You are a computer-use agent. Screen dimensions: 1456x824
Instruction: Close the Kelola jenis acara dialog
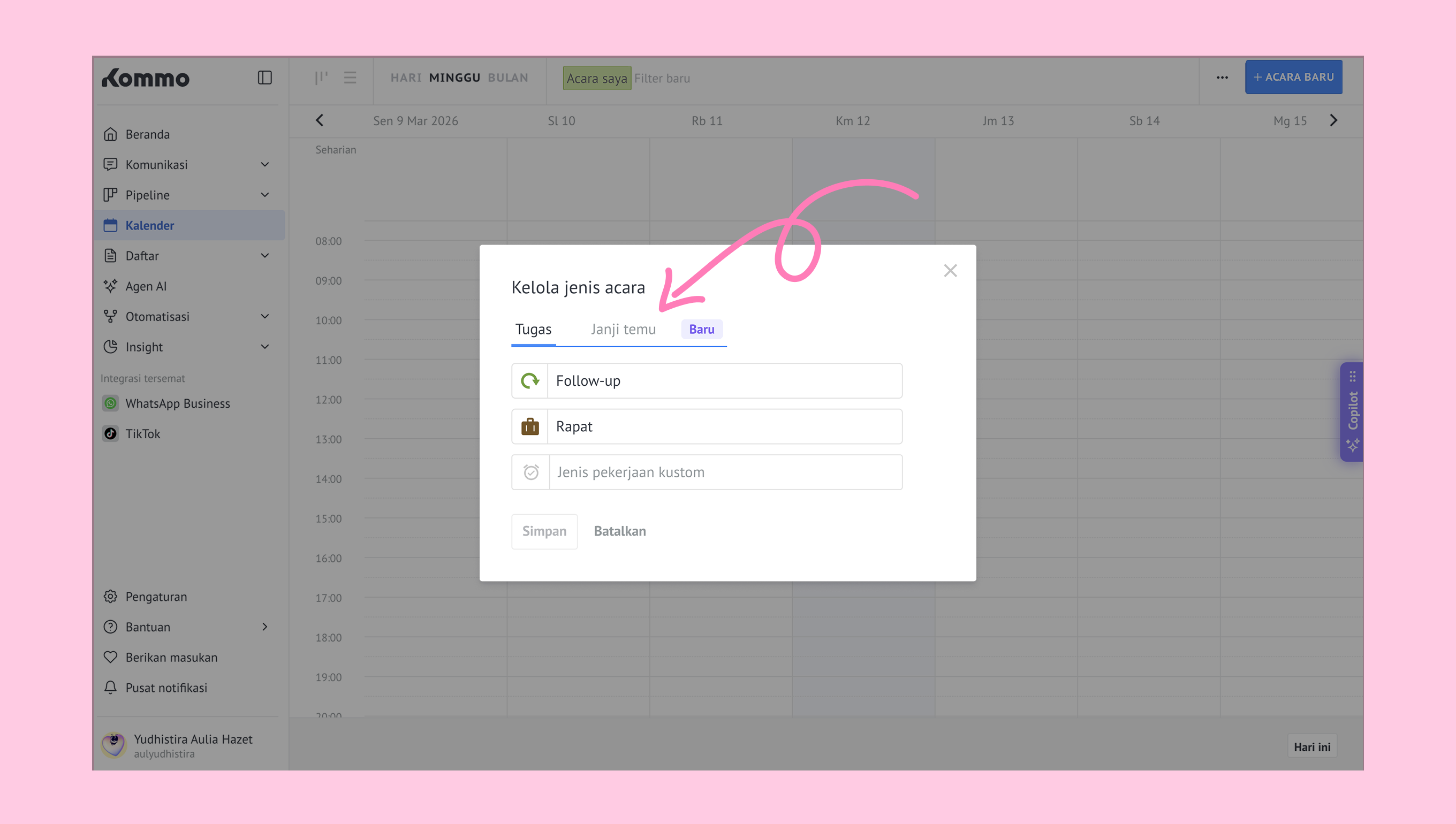point(950,271)
